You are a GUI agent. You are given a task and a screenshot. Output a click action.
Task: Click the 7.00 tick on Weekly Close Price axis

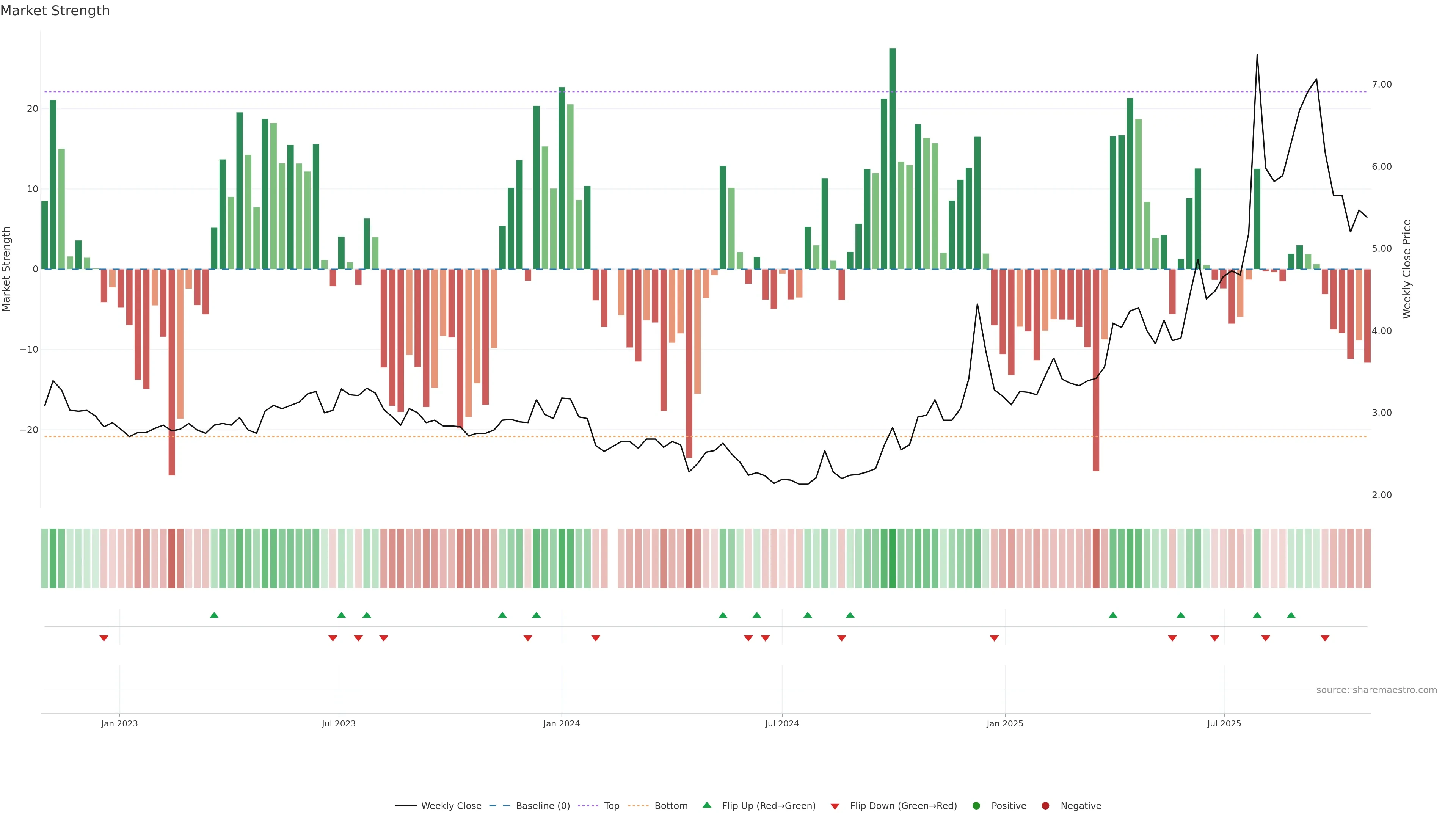pos(1381,85)
